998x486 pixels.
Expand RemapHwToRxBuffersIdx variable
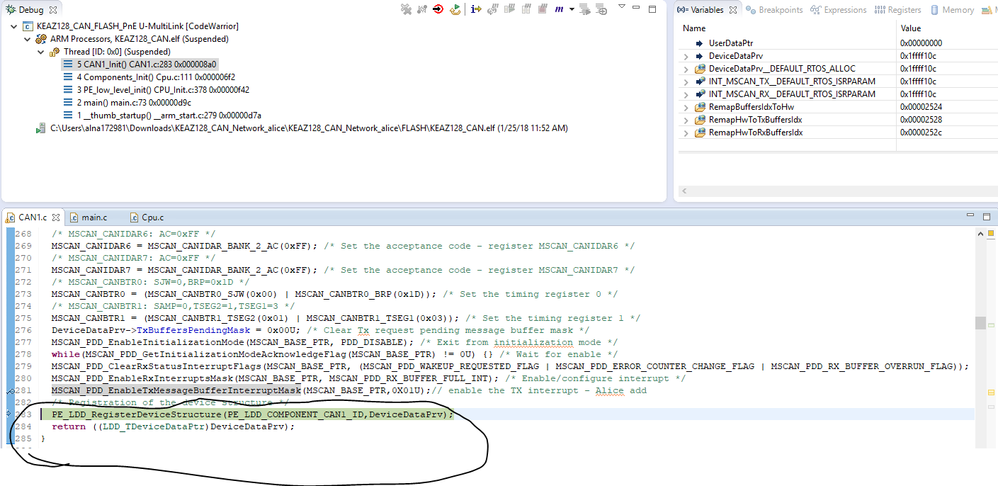[685, 132]
